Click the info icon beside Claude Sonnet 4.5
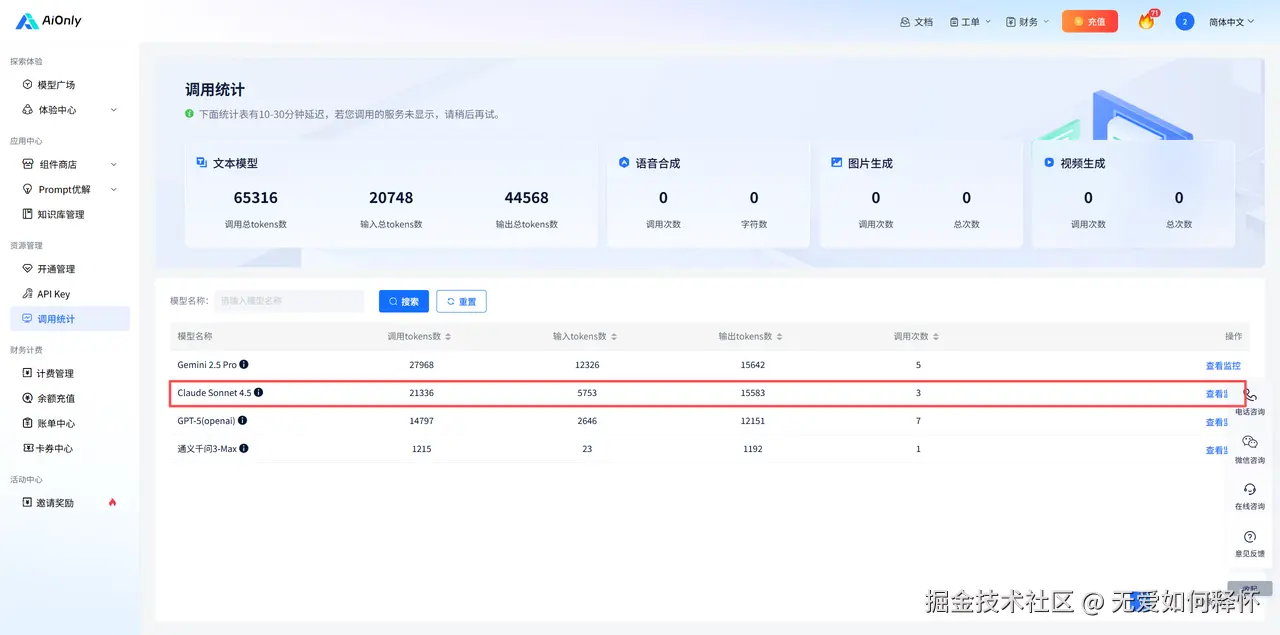The width and height of the screenshot is (1280, 635). [259, 393]
